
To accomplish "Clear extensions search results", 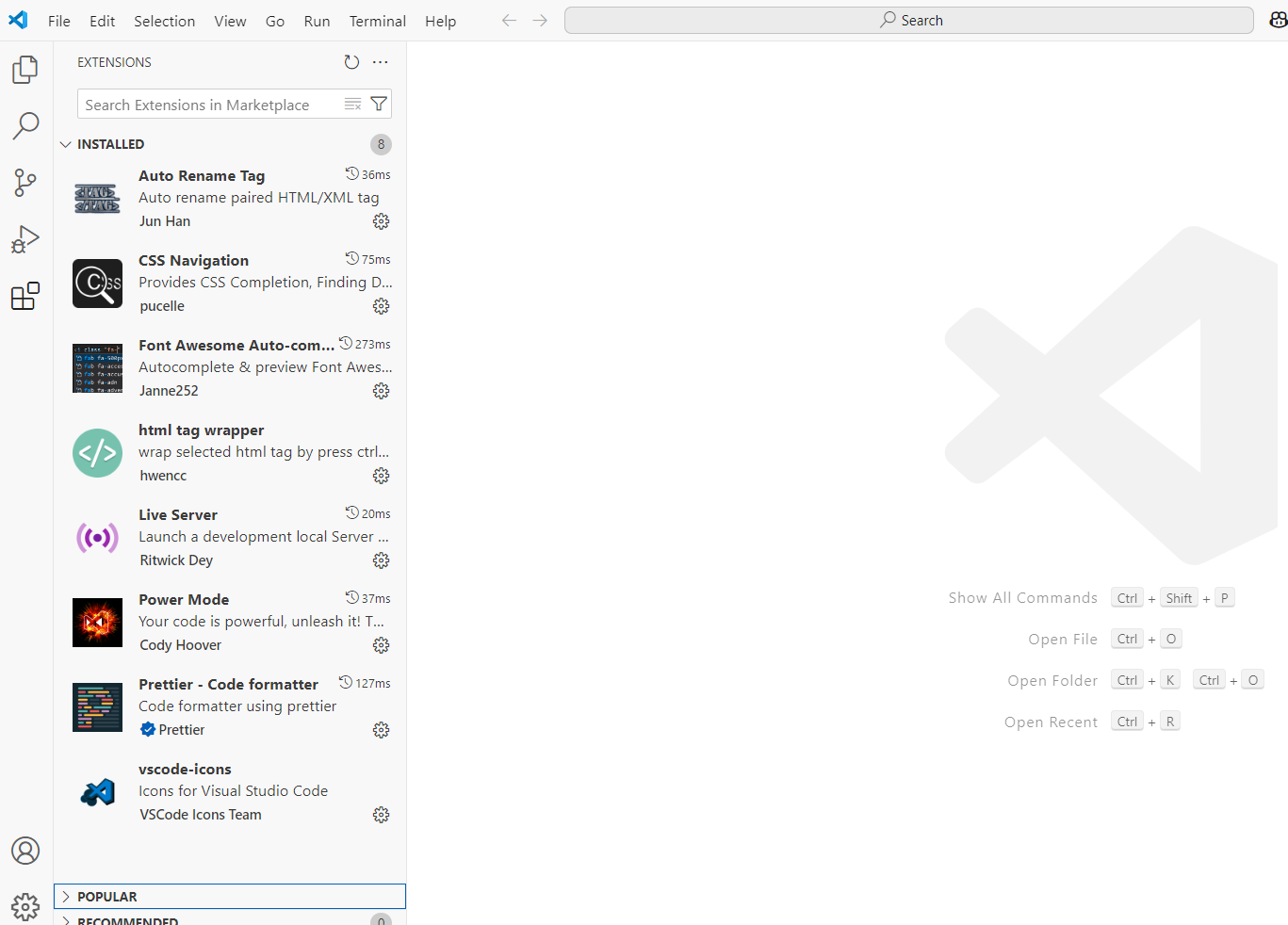I will (352, 105).
